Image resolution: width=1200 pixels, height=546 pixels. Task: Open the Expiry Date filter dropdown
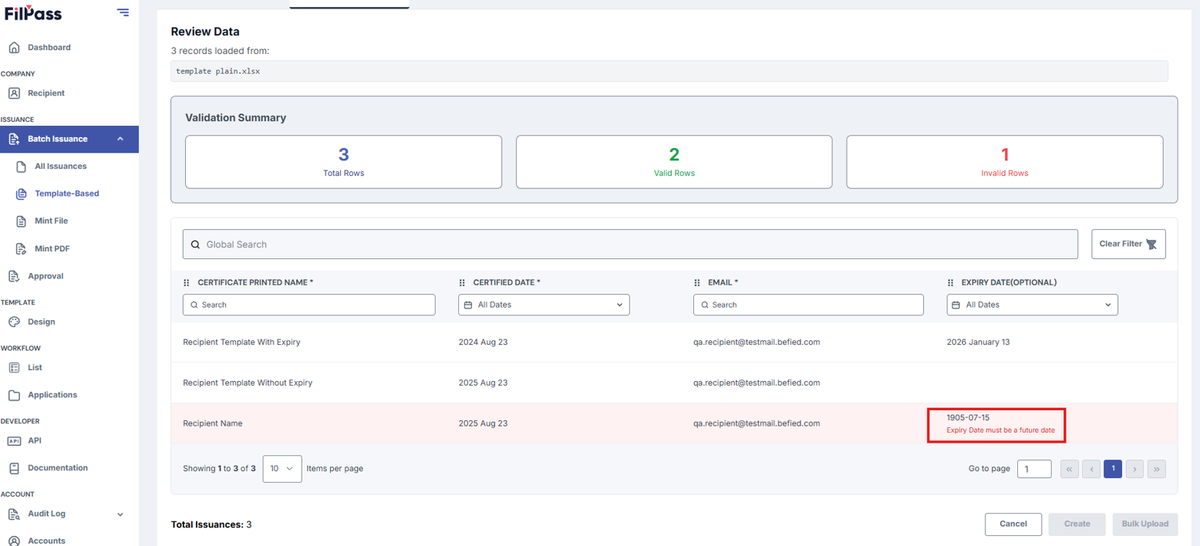tap(1032, 305)
